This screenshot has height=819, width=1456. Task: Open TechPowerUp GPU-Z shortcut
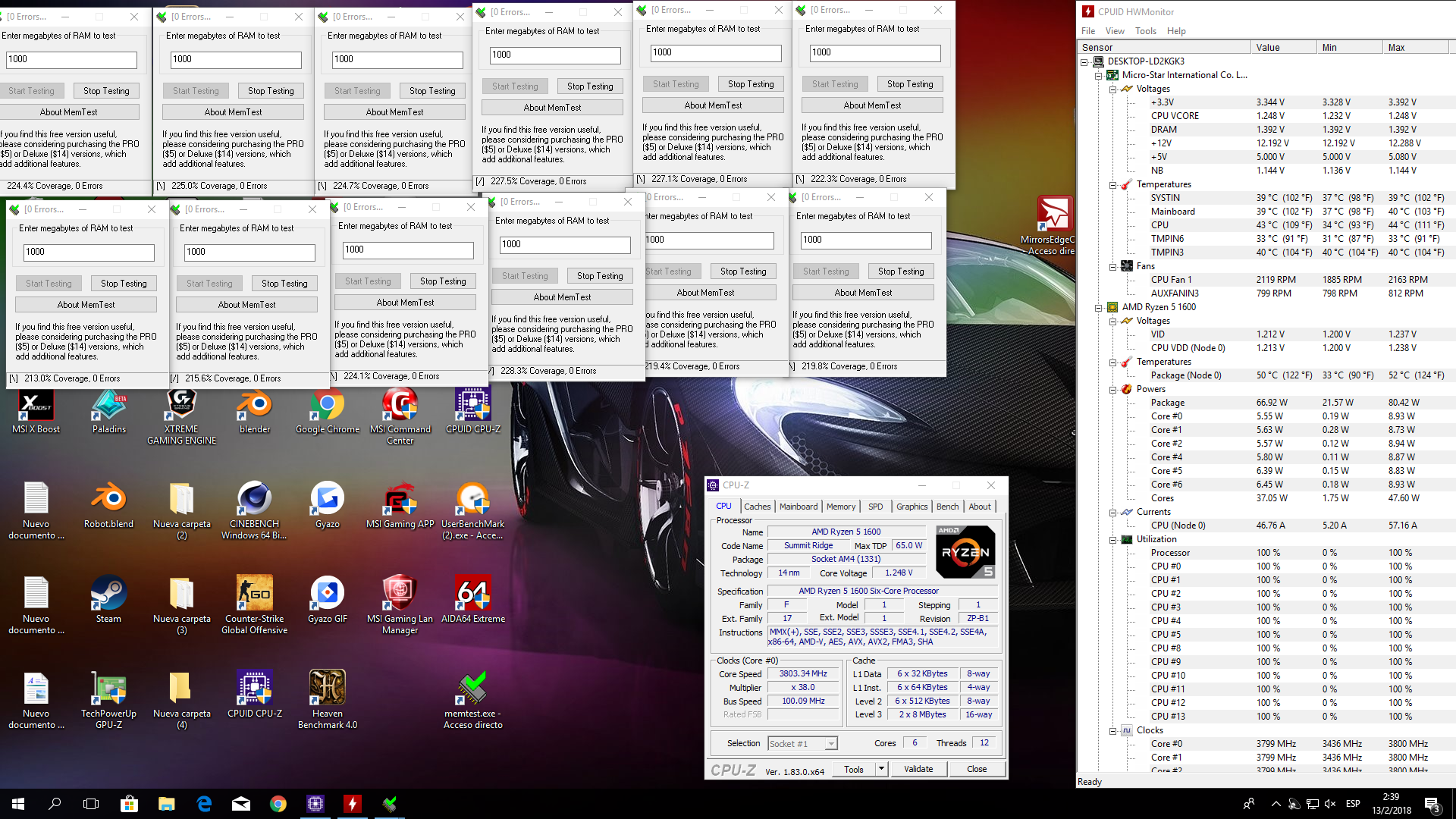coord(109,701)
